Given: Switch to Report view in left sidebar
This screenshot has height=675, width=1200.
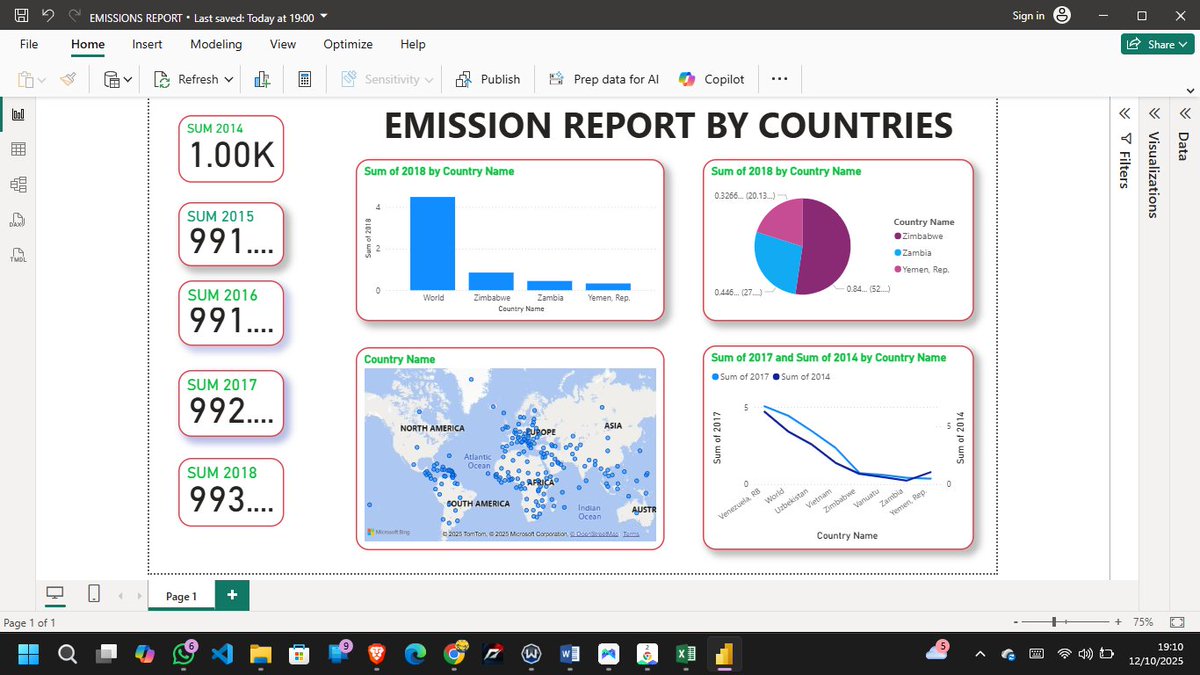Looking at the screenshot, I should click(x=18, y=115).
